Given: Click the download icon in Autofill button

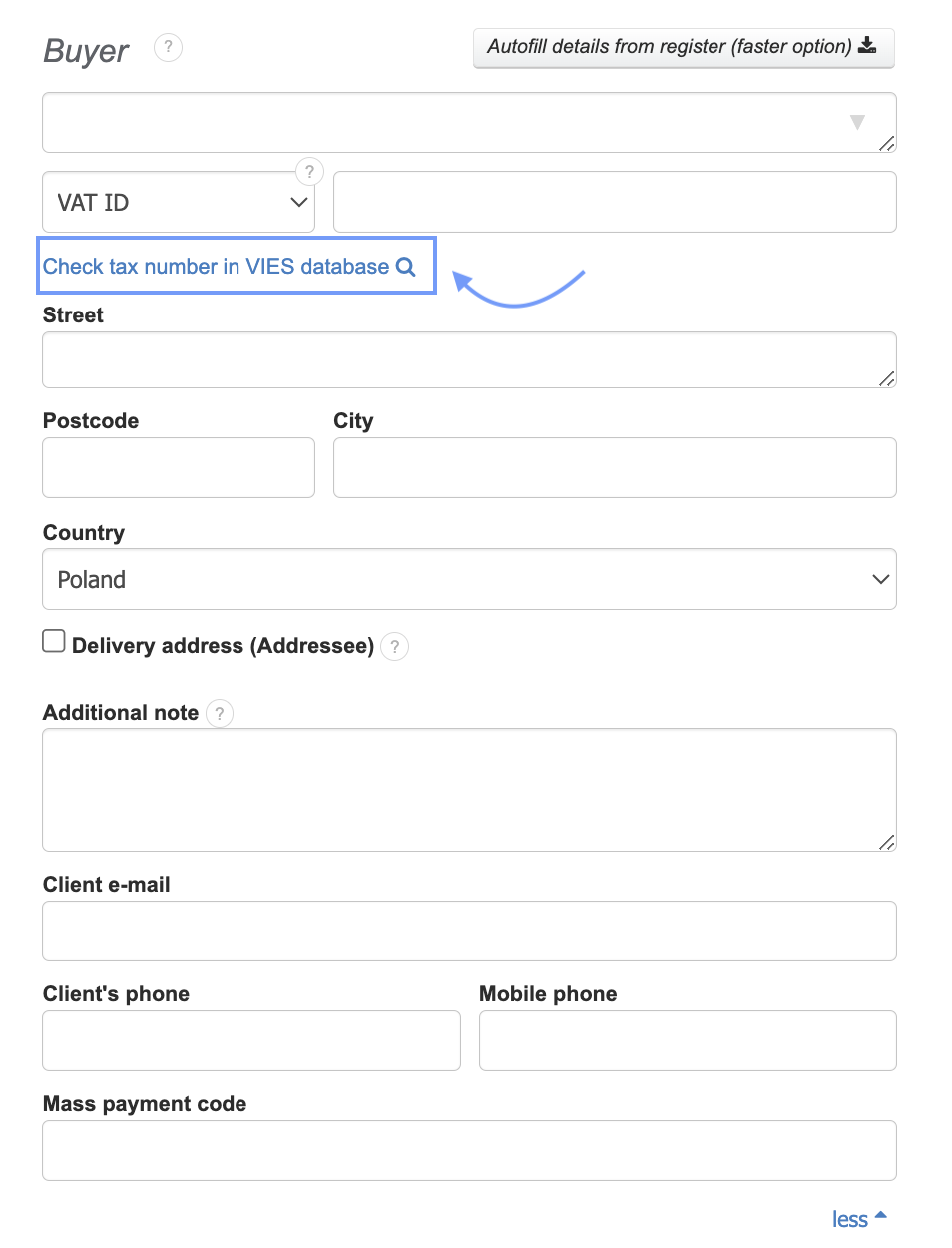Looking at the screenshot, I should pyautogui.click(x=867, y=45).
